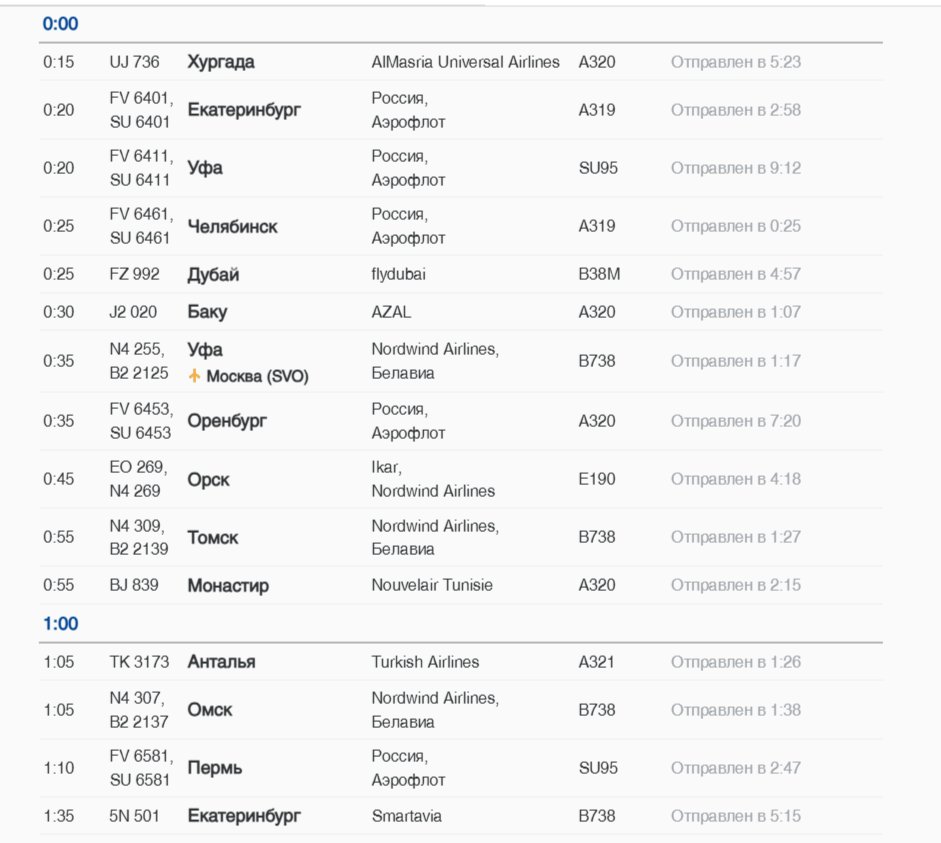Open the Монастир flight entry
Screen dimensions: 941x843
pyautogui.click(x=228, y=585)
